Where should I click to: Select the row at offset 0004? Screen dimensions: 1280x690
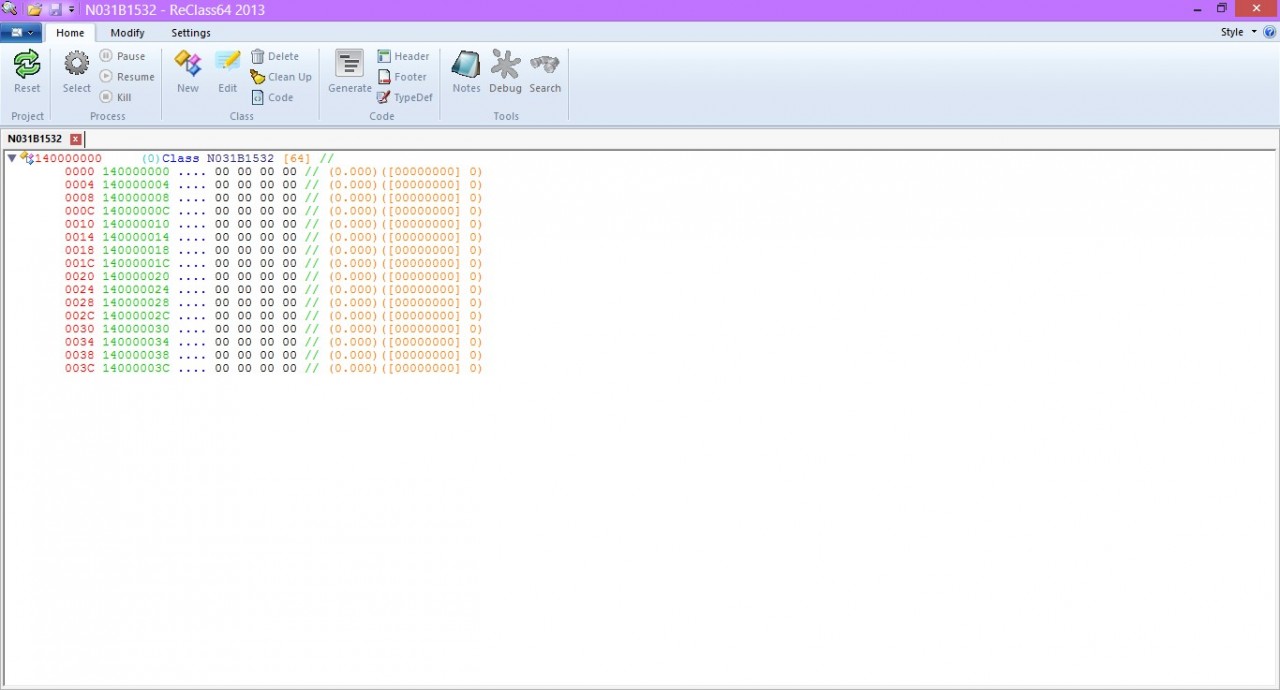pos(273,185)
